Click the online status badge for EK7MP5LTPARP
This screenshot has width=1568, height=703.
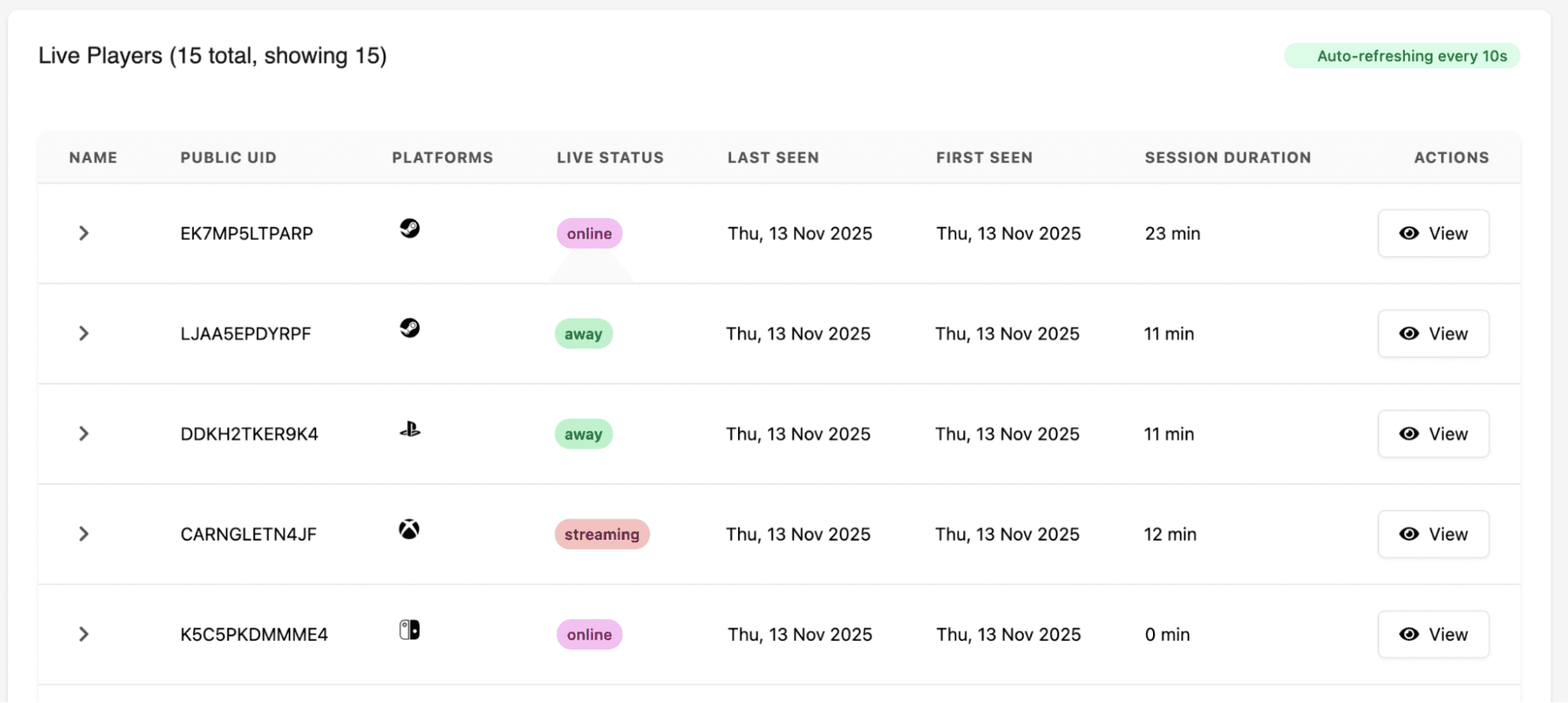(589, 234)
